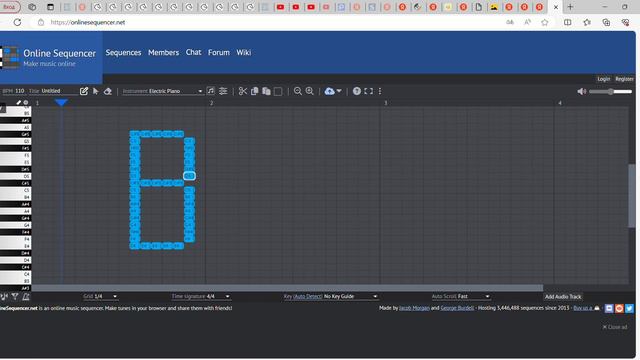Viewport: 640px width, 360px height.
Task: Click the Login link
Action: point(604,79)
